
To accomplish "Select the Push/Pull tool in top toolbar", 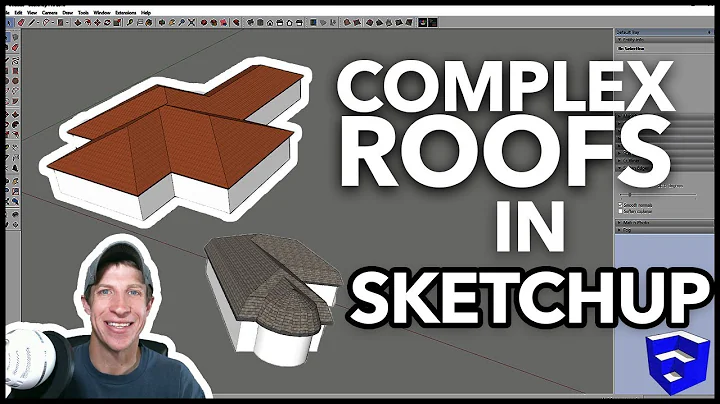I will (x=78, y=22).
